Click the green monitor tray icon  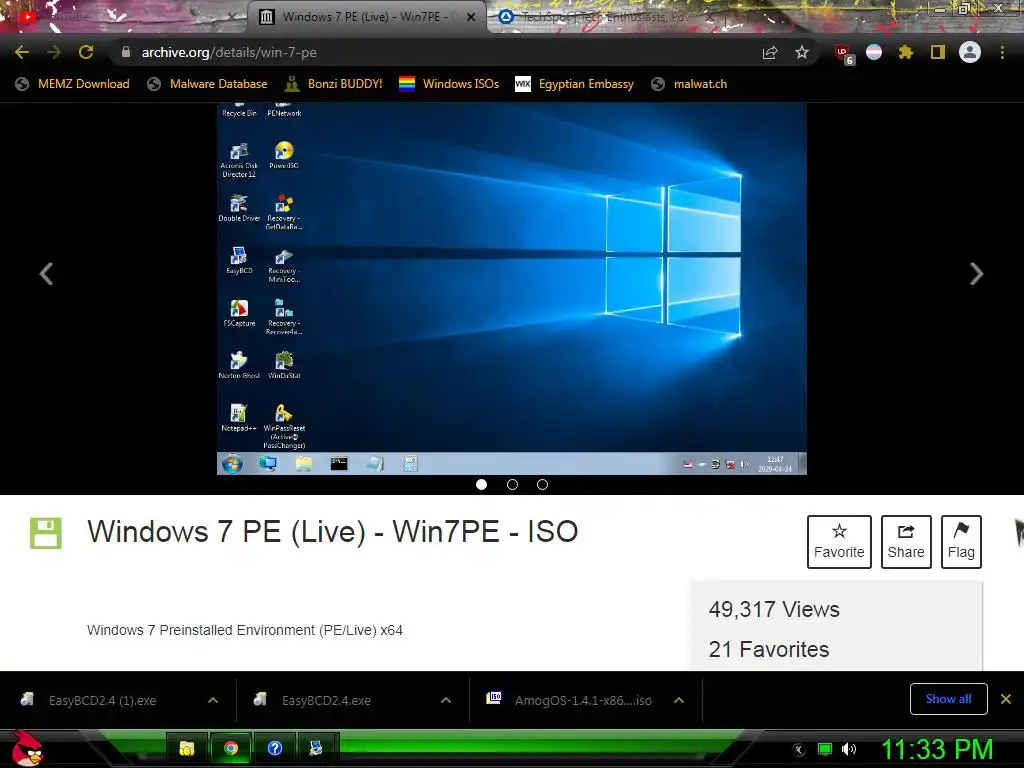825,749
